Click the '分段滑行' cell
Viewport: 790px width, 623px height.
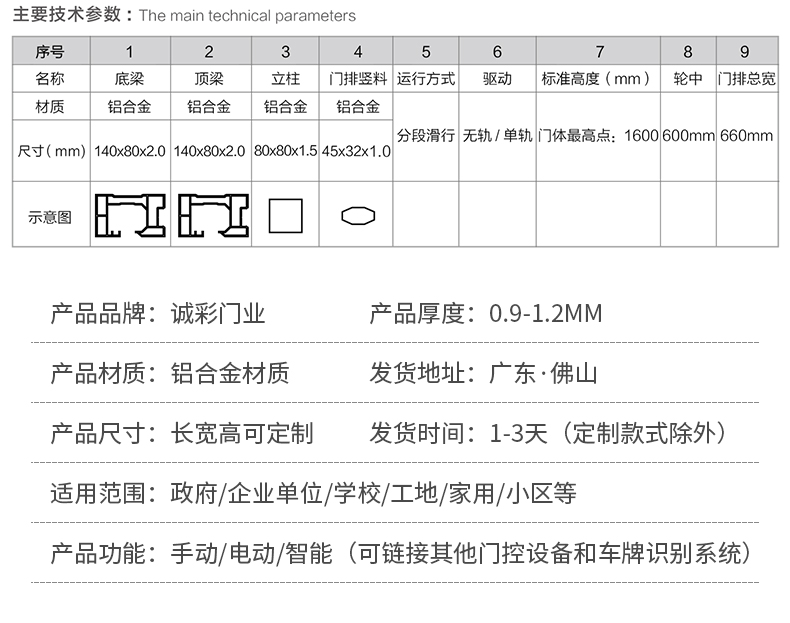(426, 135)
